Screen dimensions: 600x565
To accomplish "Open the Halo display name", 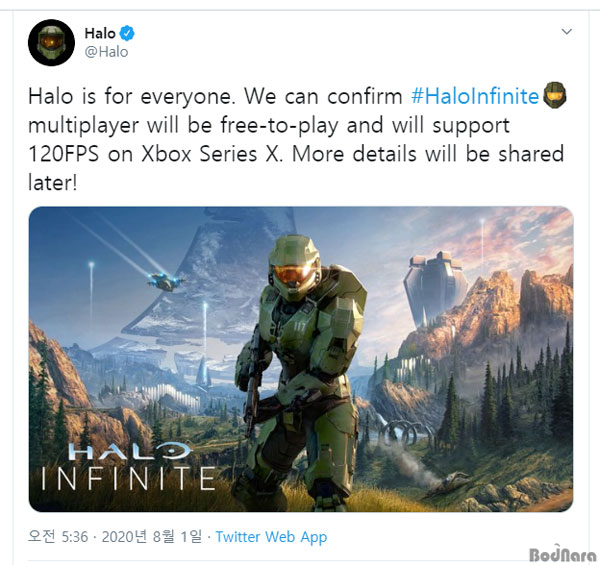I will coord(100,33).
